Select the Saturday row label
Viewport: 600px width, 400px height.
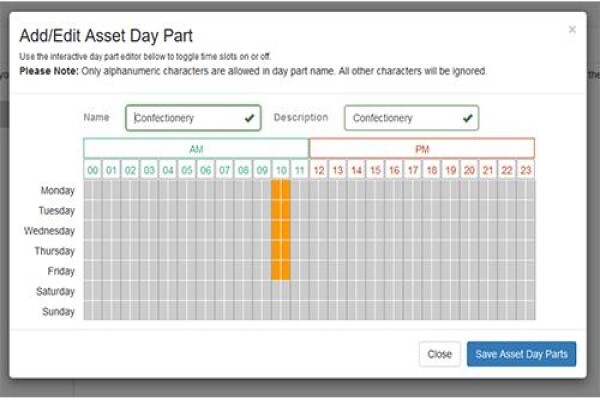coord(55,291)
